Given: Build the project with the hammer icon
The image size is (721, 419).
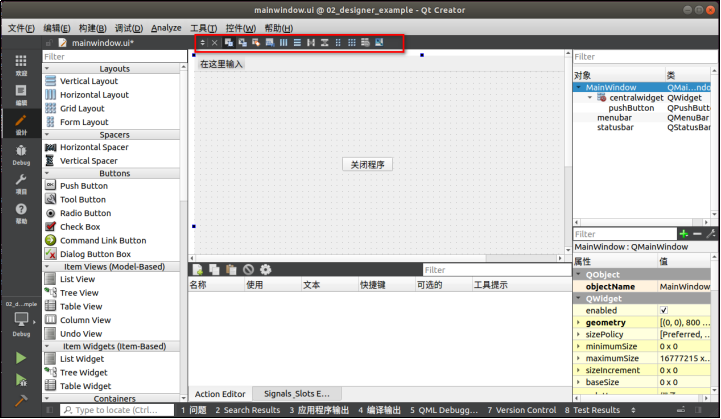Looking at the screenshot, I should [x=21, y=401].
